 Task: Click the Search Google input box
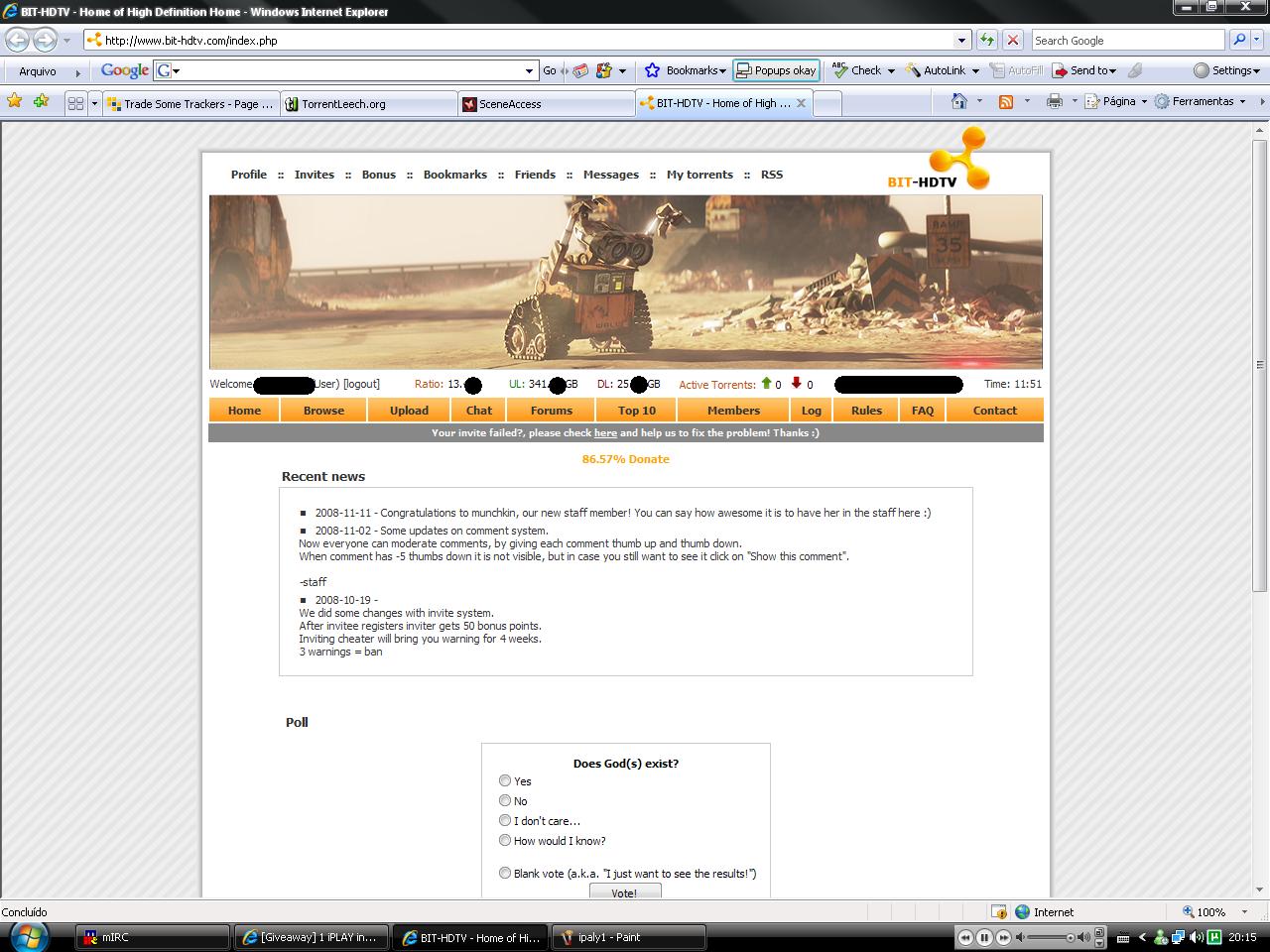[x=1127, y=41]
